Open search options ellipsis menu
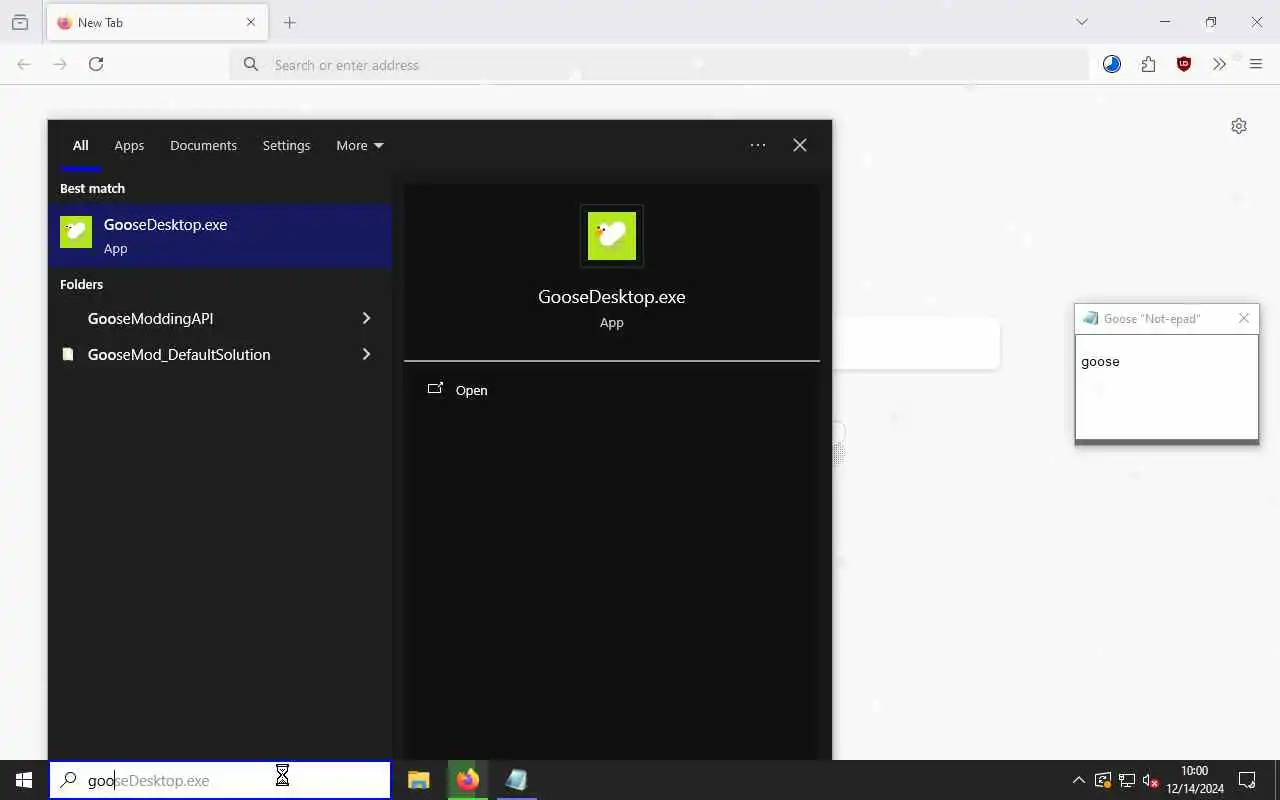Image resolution: width=1280 pixels, height=800 pixels. pos(758,145)
